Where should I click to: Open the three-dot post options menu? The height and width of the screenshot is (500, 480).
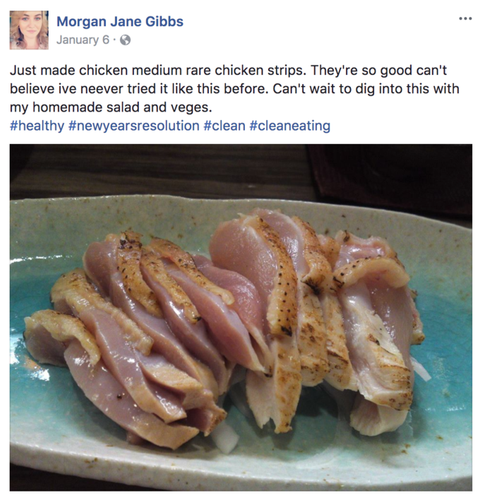click(465, 19)
